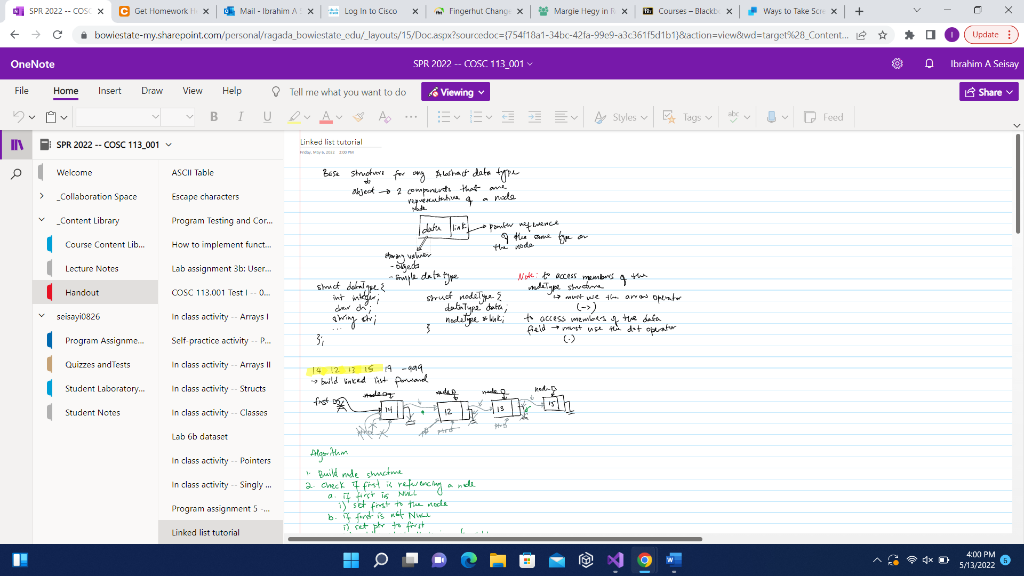Image resolution: width=1024 pixels, height=576 pixels.
Task: Click the Share button
Action: (988, 91)
